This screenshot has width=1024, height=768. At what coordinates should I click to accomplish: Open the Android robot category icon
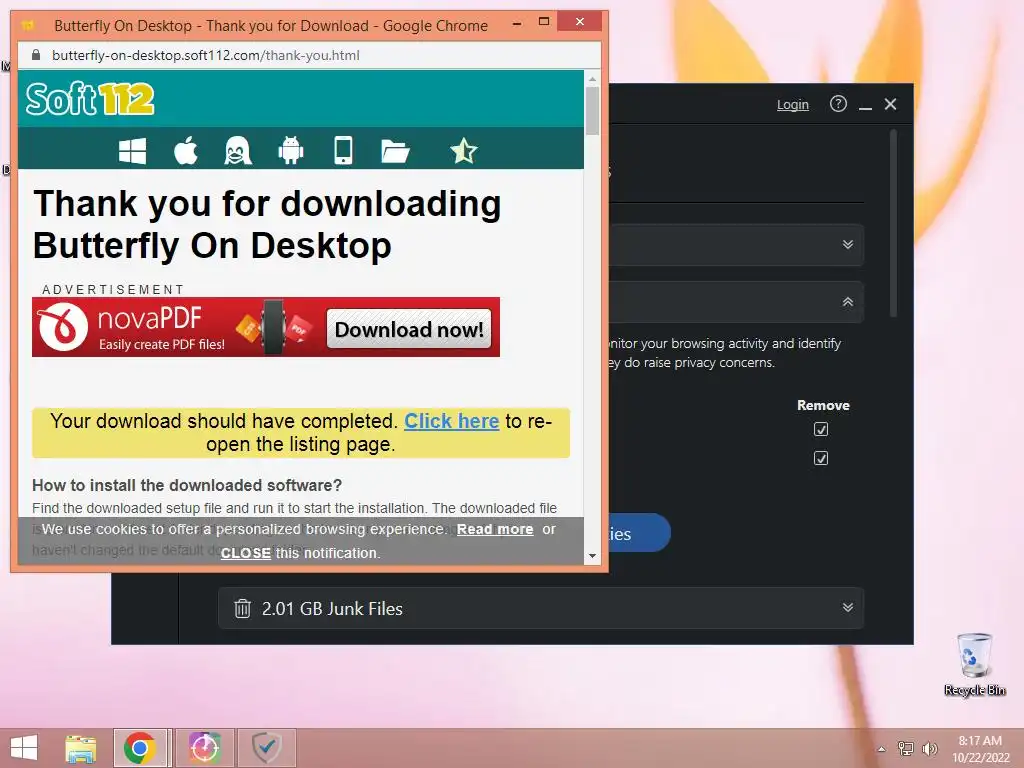291,150
